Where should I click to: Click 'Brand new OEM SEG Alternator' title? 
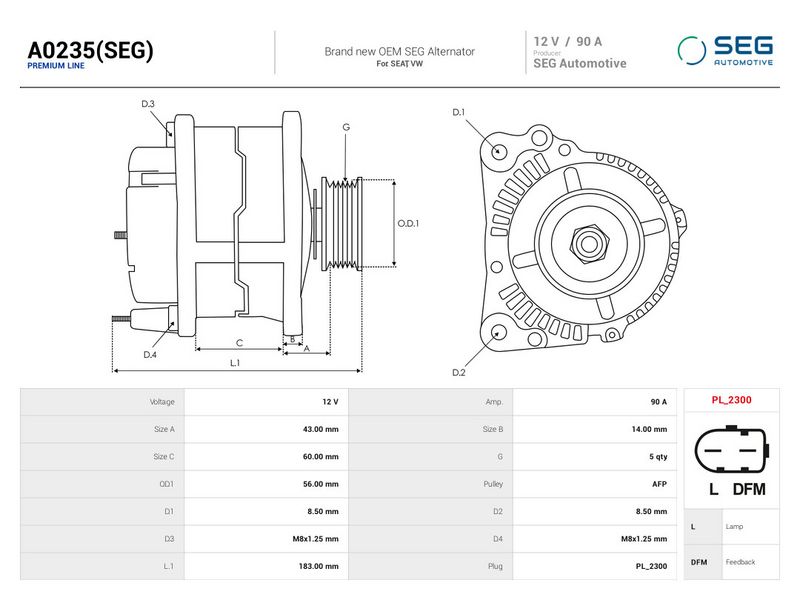[399, 52]
